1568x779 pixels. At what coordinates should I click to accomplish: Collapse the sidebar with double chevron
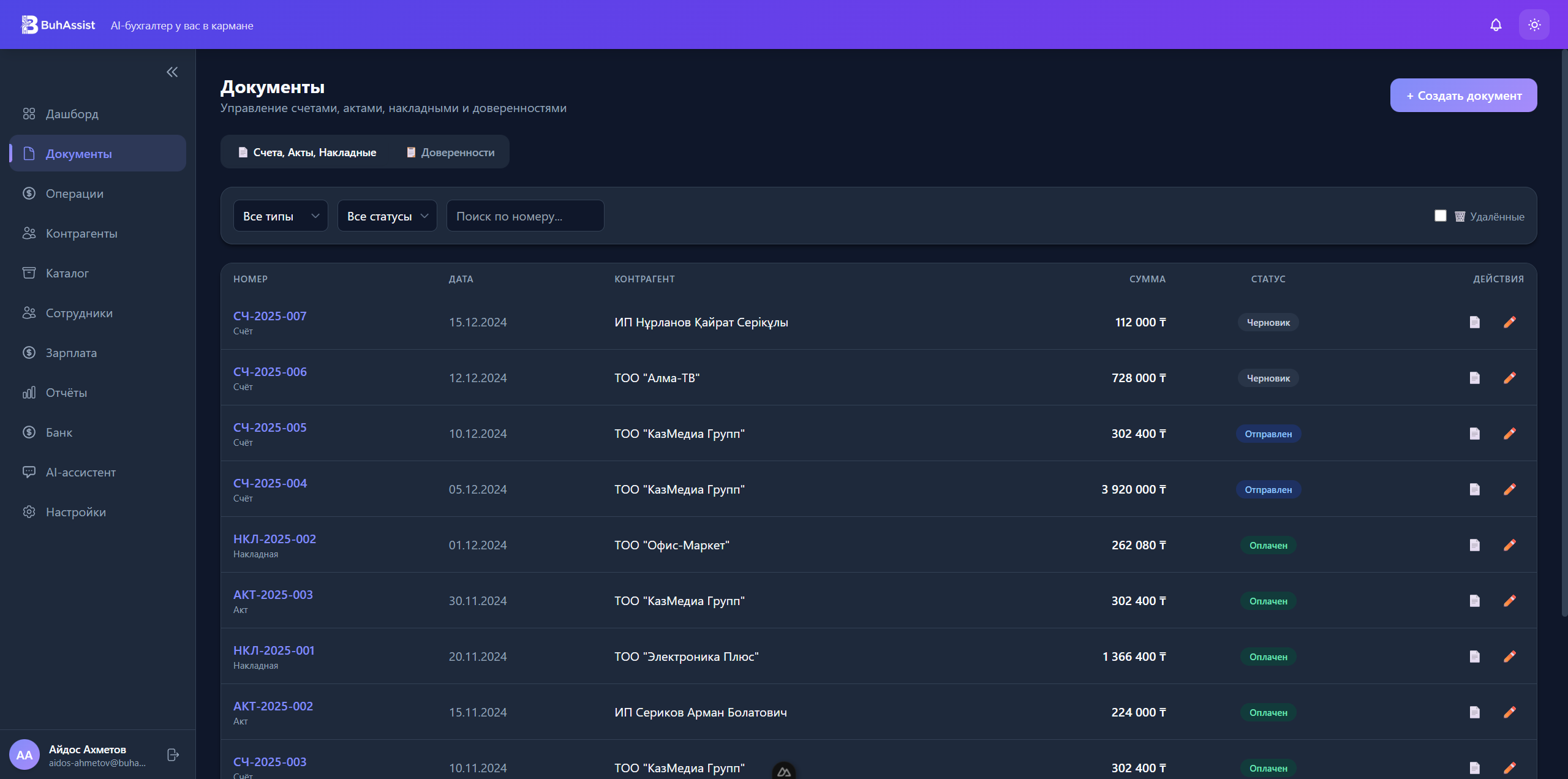click(172, 72)
